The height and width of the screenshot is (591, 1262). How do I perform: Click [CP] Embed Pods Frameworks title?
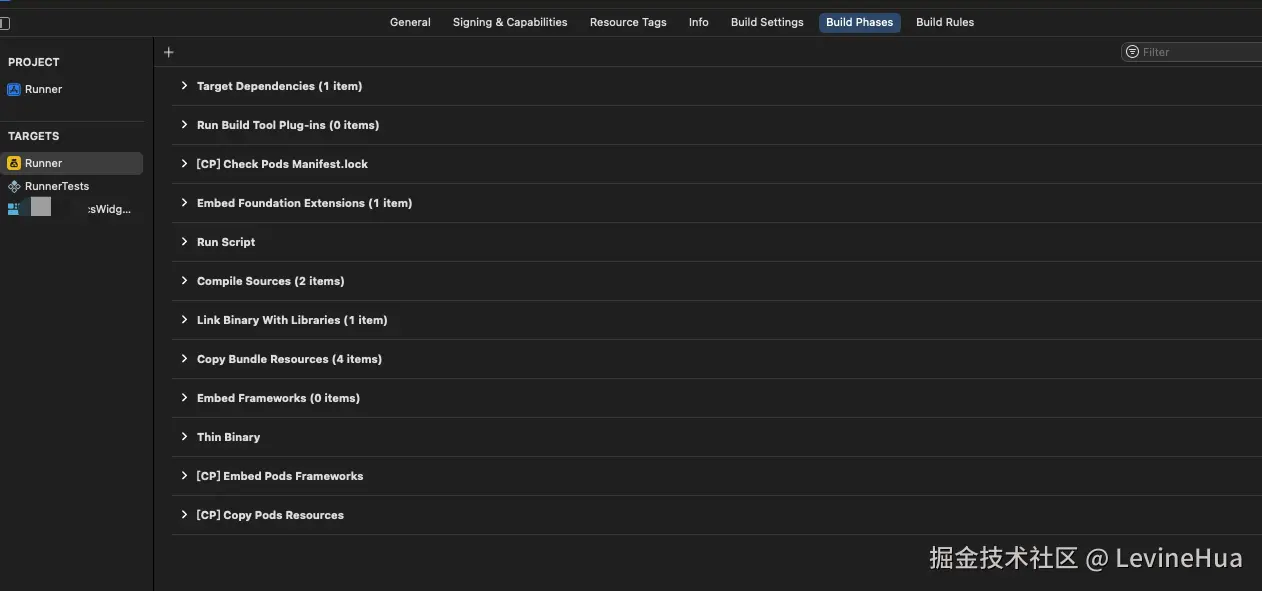point(280,476)
